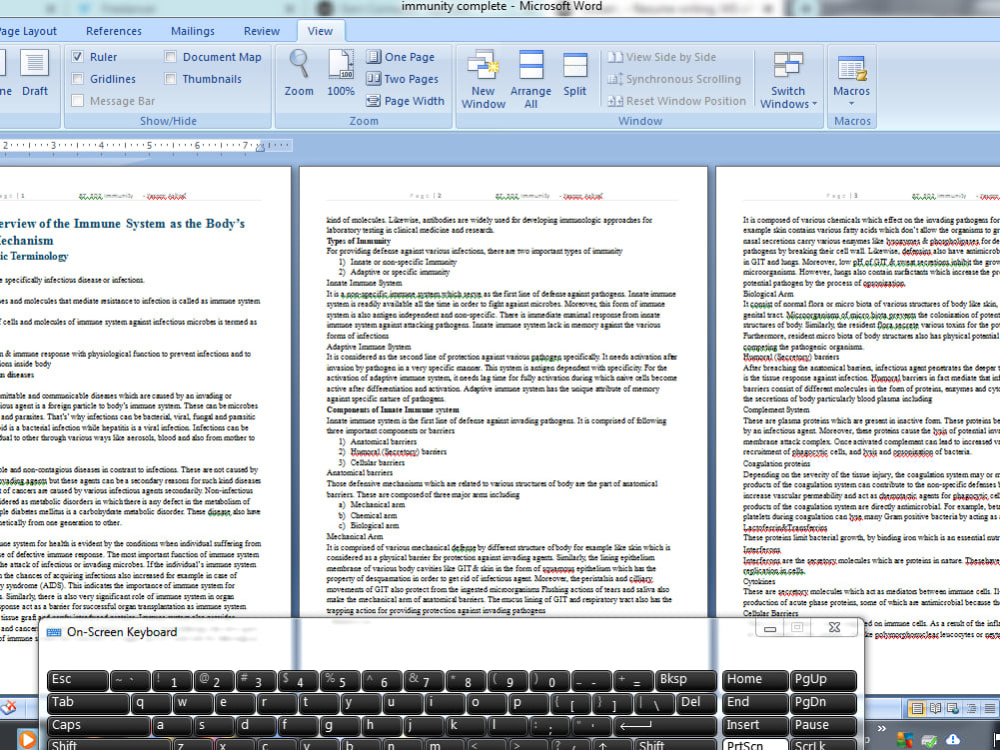
Task: Show hidden tray icons chevron
Action: (x=882, y=728)
